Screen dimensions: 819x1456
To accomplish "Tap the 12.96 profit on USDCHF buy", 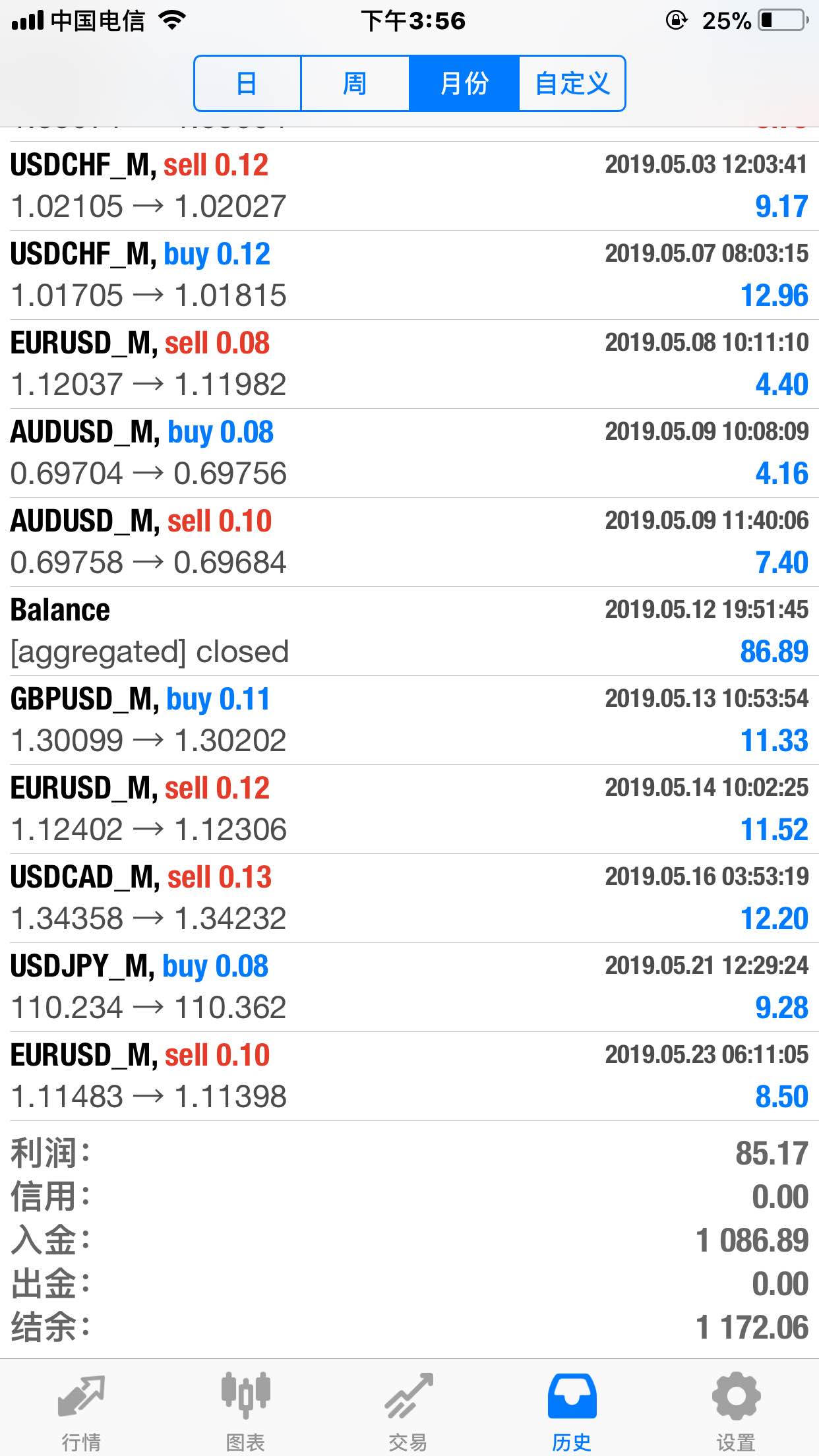I will (x=774, y=295).
